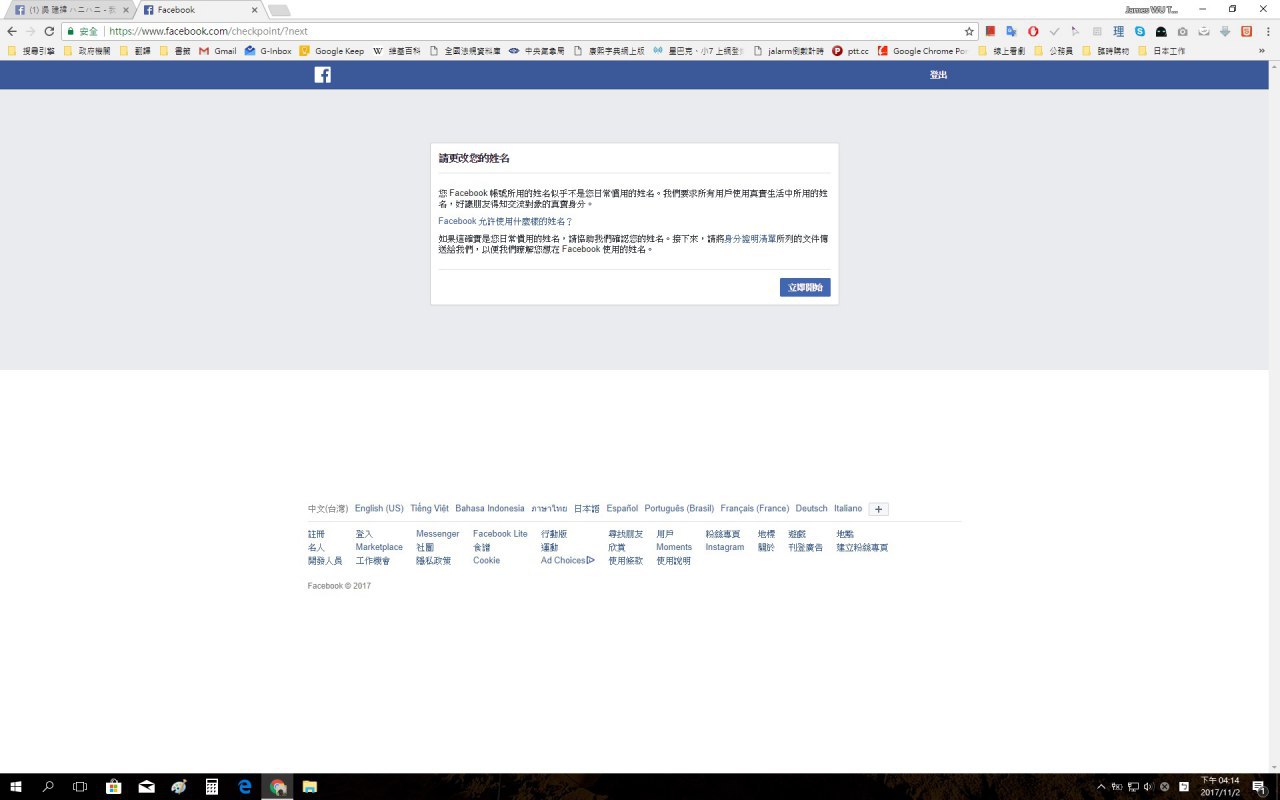
Task: Open the Ad Choices footer link
Action: pos(568,561)
